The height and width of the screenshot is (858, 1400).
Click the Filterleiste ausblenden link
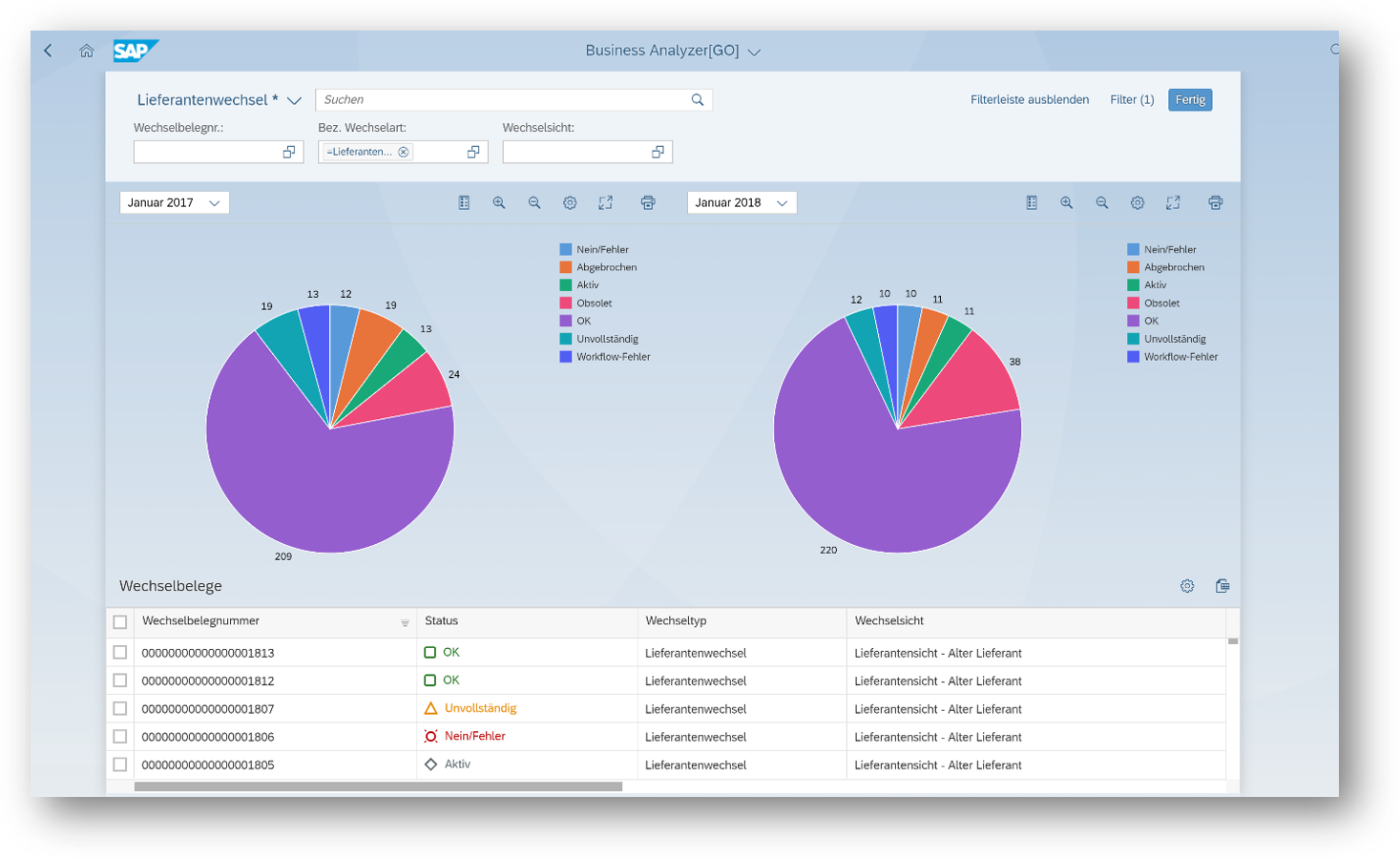[1029, 99]
